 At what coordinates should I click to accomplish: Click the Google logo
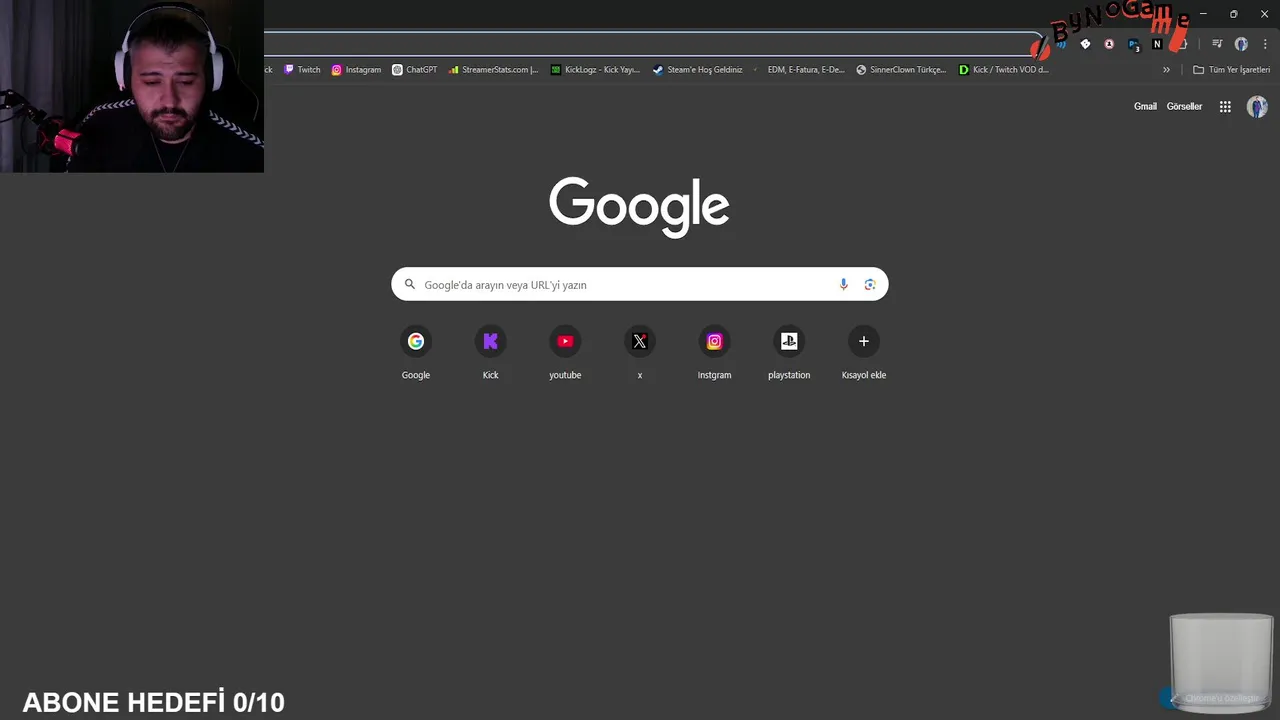click(x=639, y=206)
